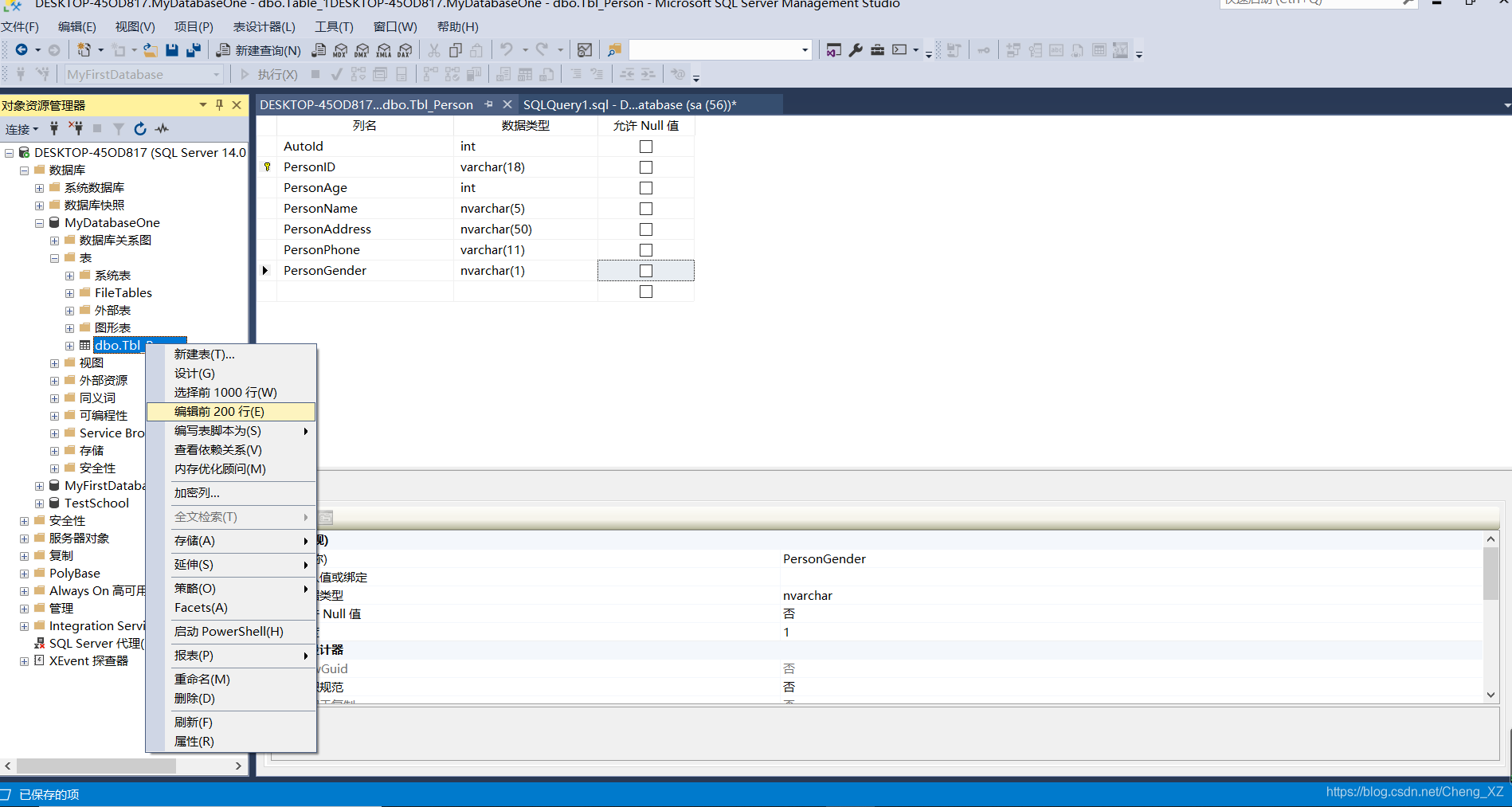
Task: Click the New Query button
Action: tap(259, 50)
